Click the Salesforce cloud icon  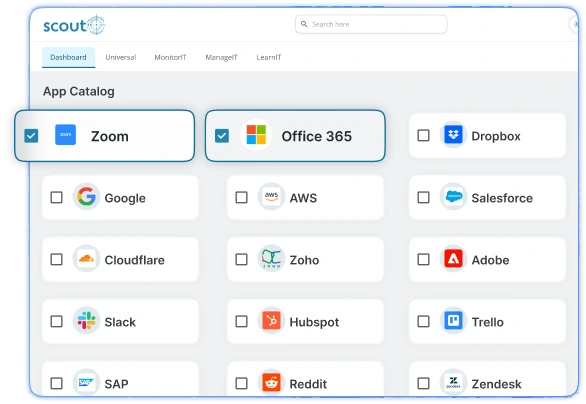click(x=454, y=197)
